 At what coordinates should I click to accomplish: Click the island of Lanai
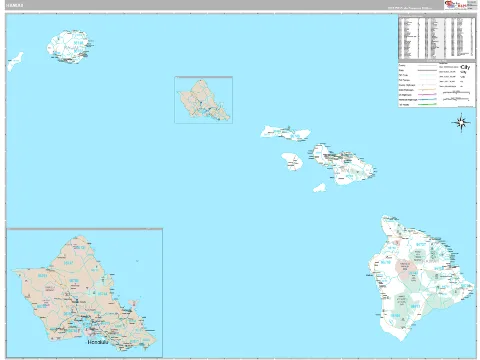click(x=292, y=162)
